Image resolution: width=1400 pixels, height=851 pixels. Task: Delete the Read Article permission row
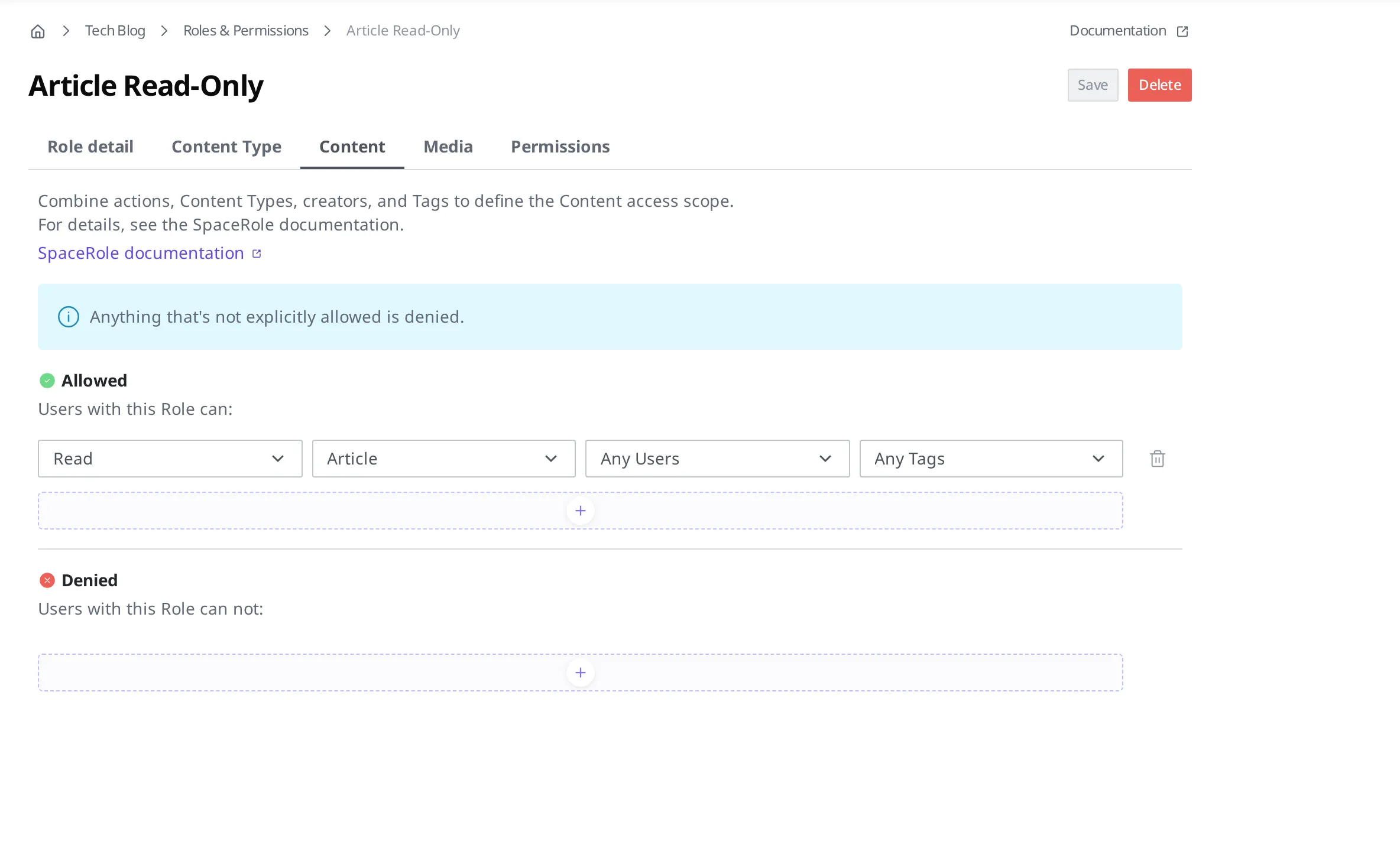click(x=1158, y=459)
